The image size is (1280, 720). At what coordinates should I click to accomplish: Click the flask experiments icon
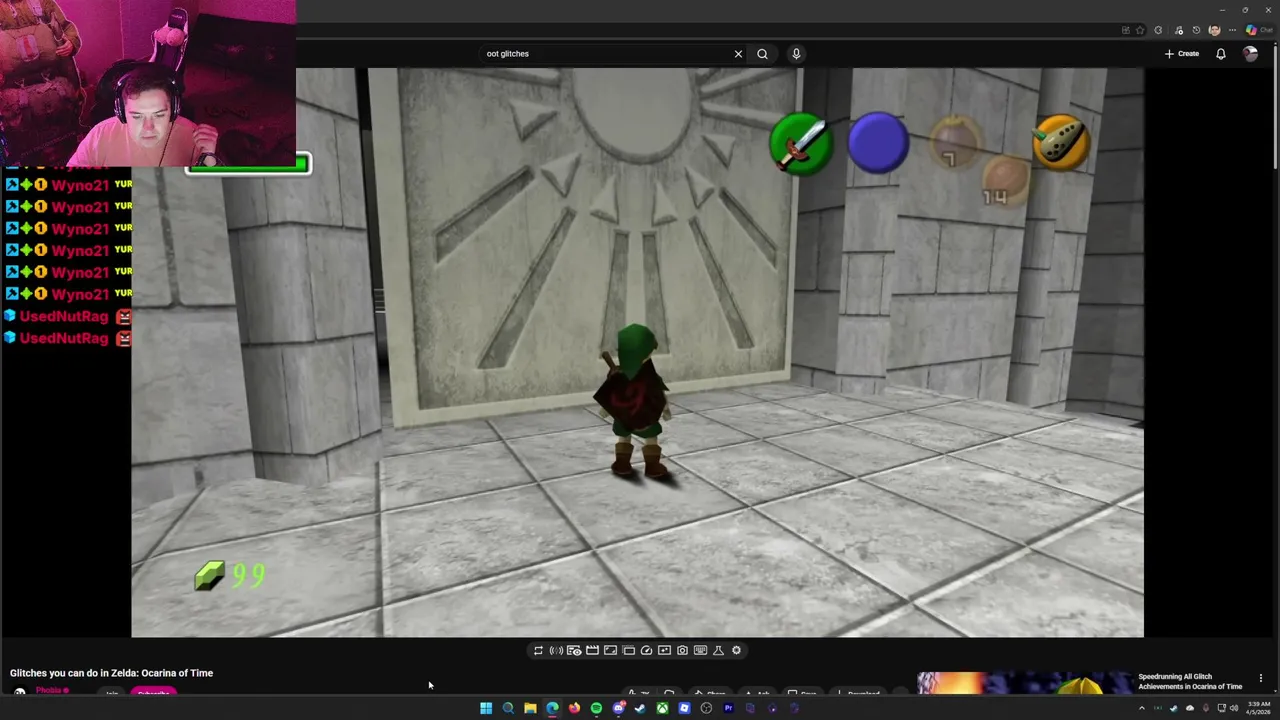[x=718, y=650]
